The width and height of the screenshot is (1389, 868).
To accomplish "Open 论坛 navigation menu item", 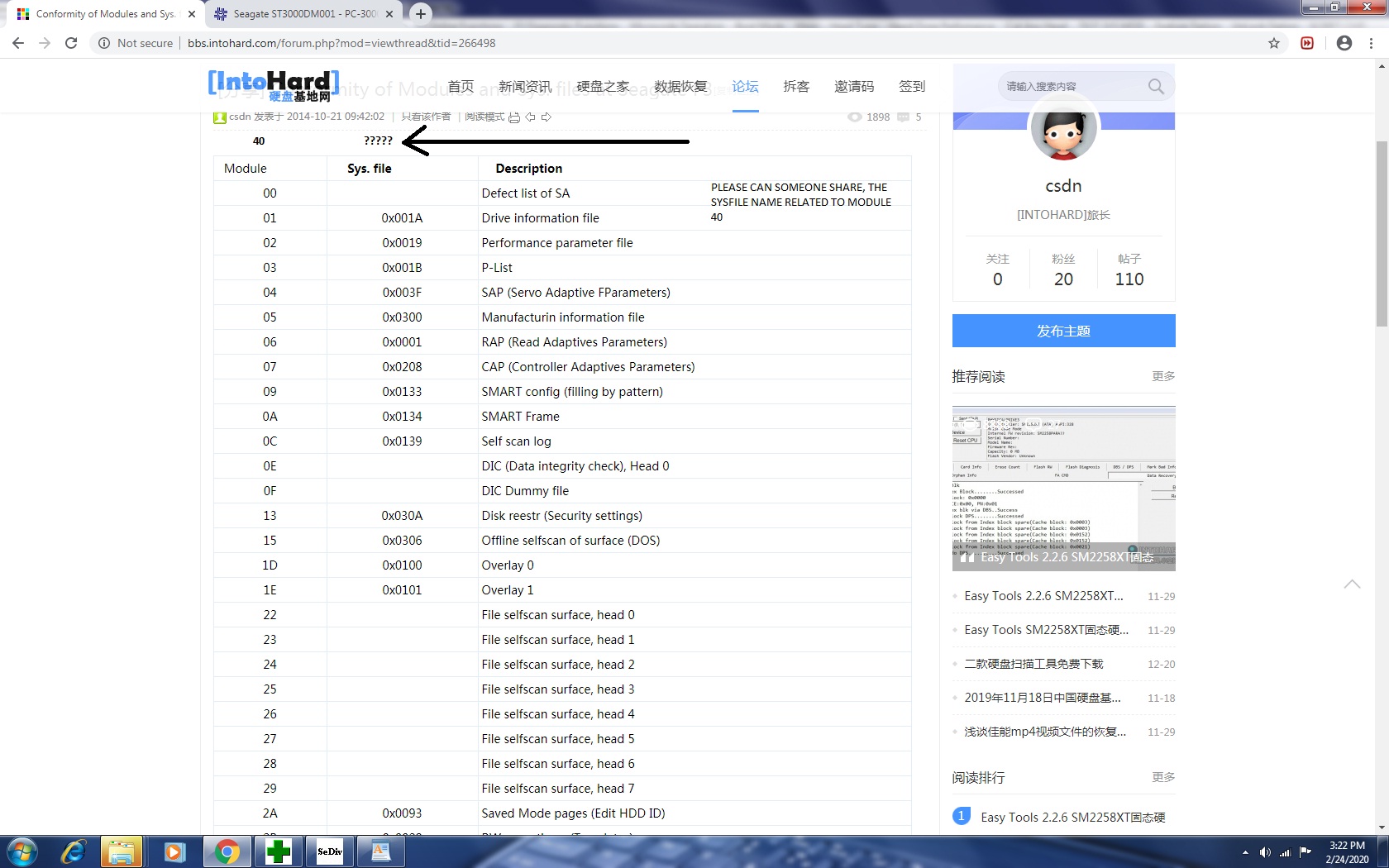I will [745, 86].
